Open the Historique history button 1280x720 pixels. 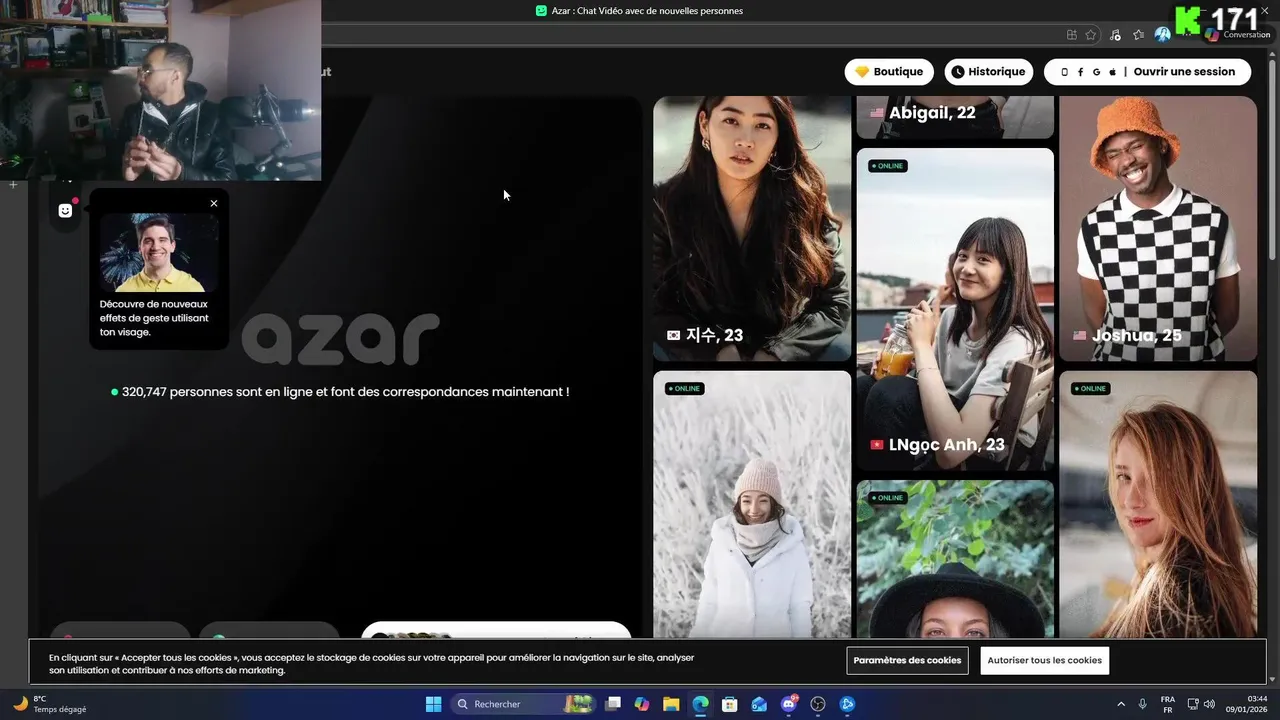coord(988,72)
